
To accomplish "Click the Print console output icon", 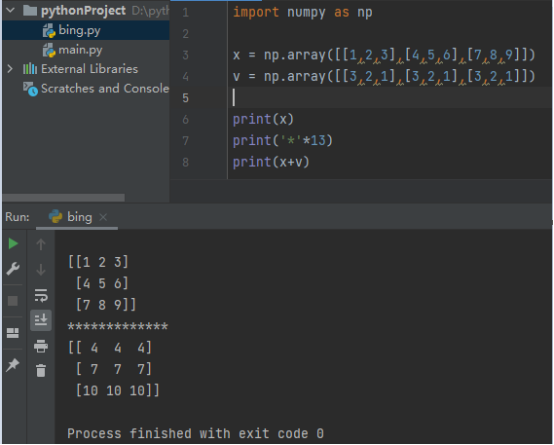I will pos(41,346).
